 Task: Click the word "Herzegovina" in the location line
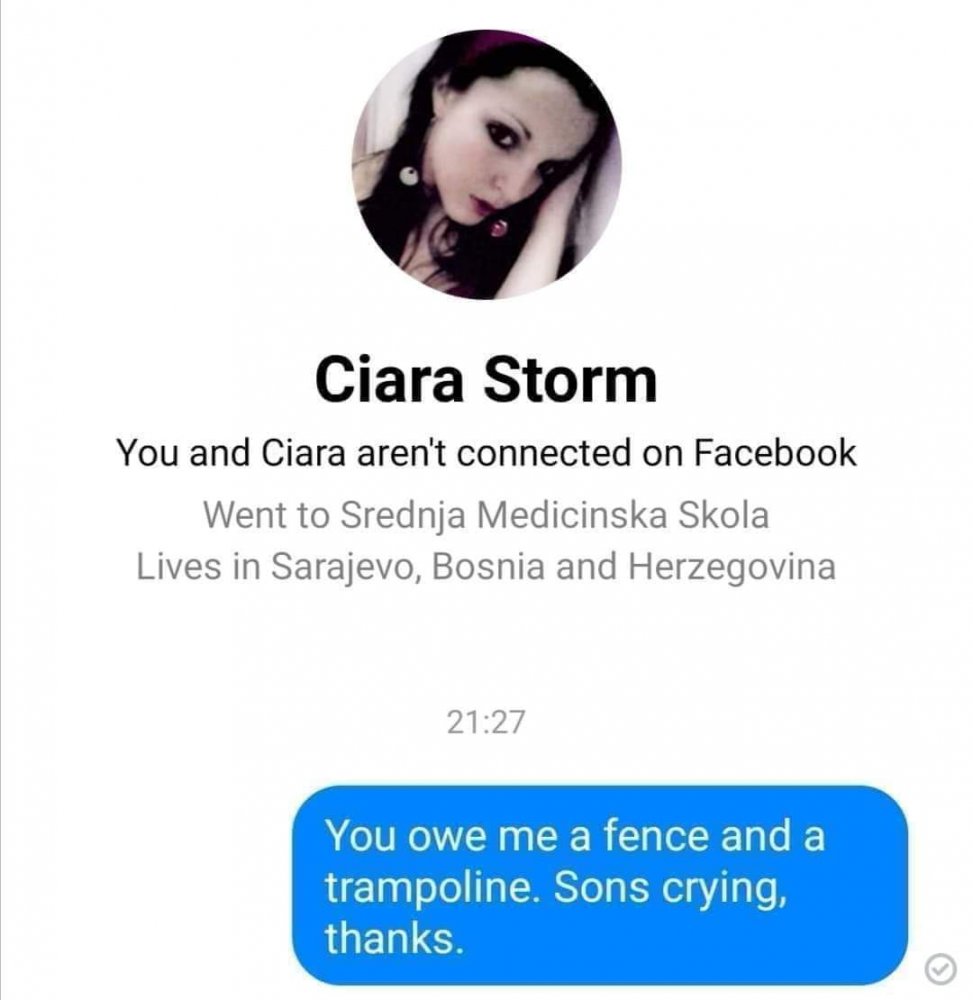pos(732,567)
